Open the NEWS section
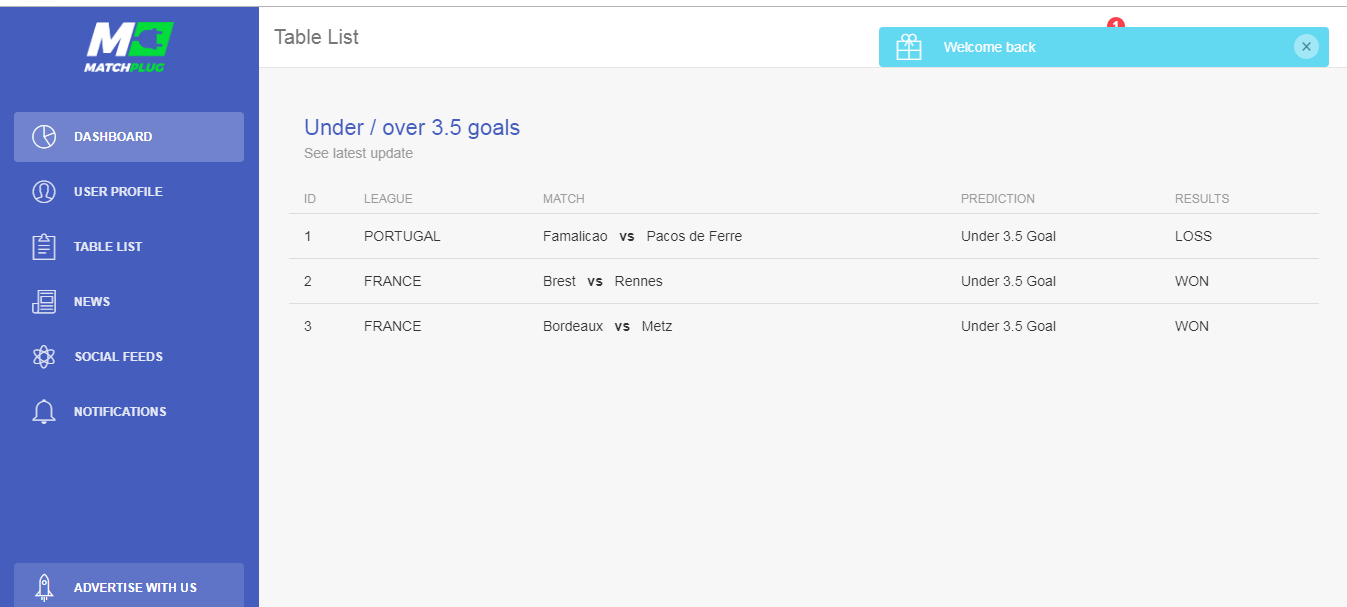1347x607 pixels. 129,302
